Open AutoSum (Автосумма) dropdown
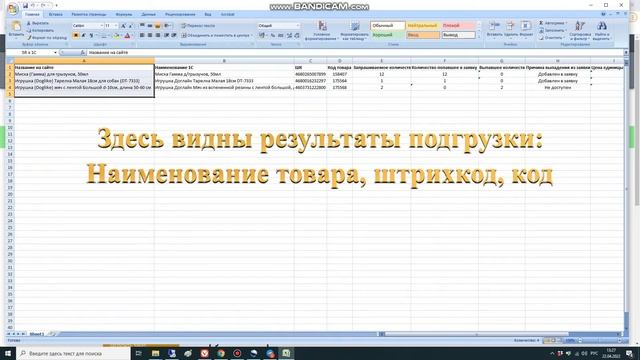The image size is (640, 360). [x=552, y=23]
